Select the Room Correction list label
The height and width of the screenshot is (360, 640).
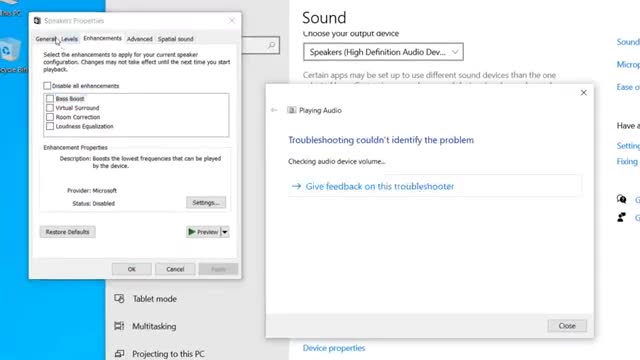coord(78,117)
